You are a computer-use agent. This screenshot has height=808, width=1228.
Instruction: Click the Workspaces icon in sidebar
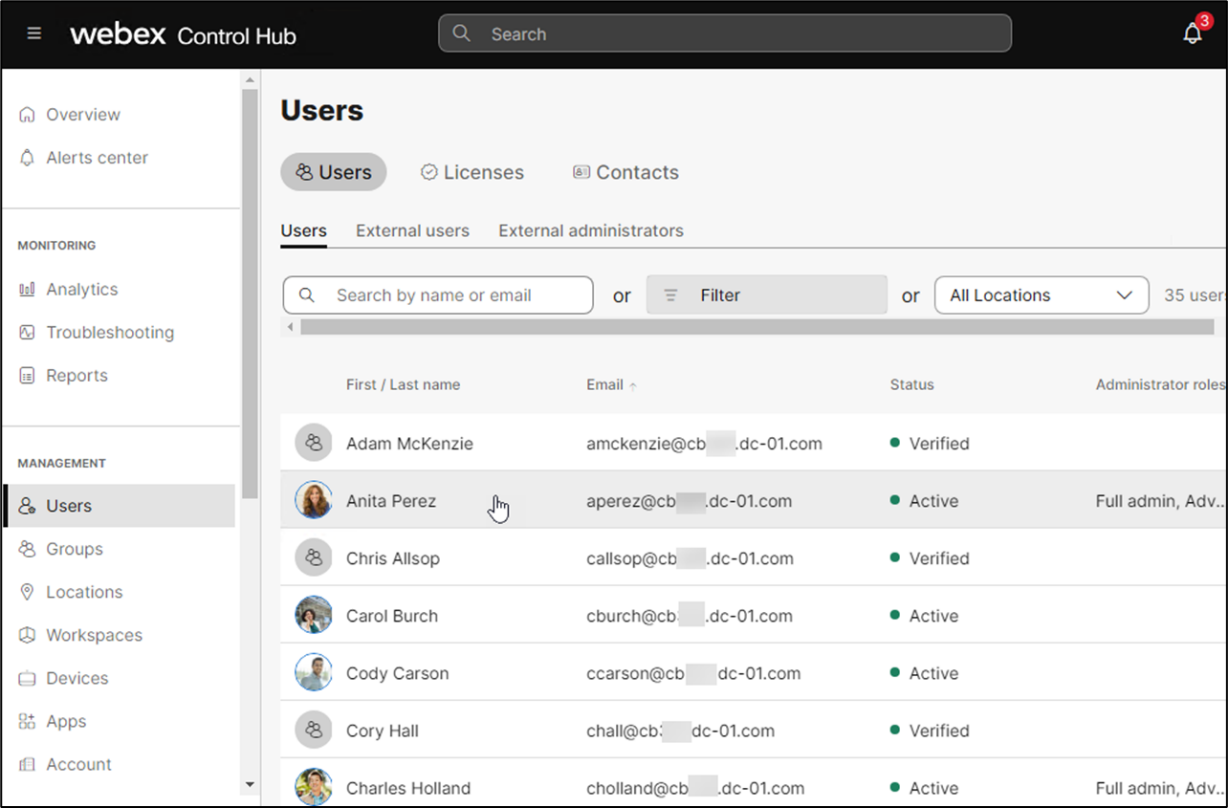27,635
